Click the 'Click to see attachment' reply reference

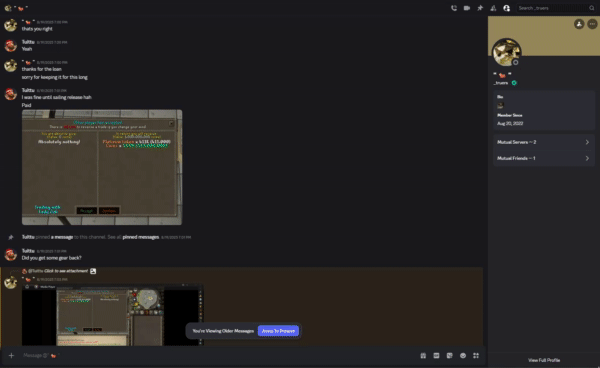[x=66, y=271]
